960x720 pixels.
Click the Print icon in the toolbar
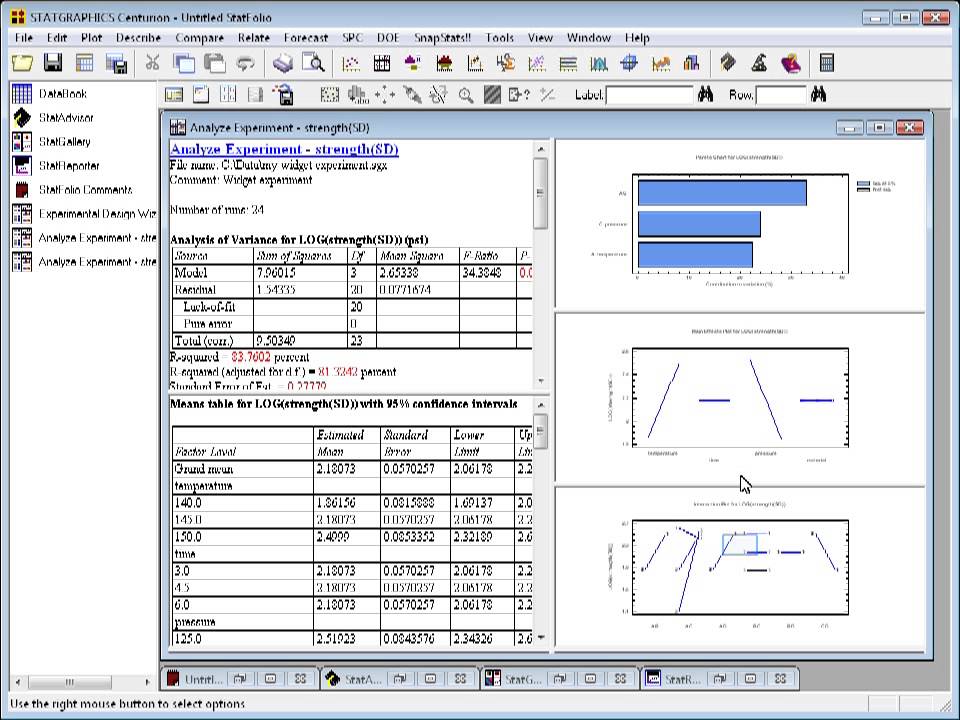coord(282,63)
